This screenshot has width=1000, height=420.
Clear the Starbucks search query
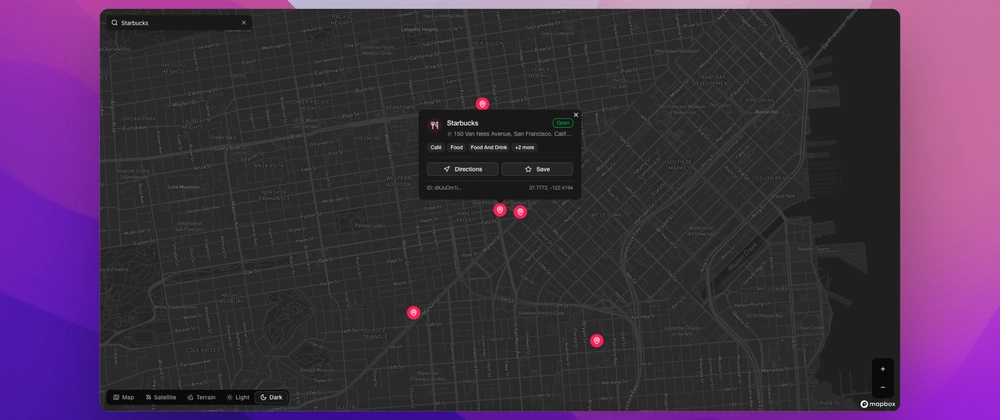point(244,23)
